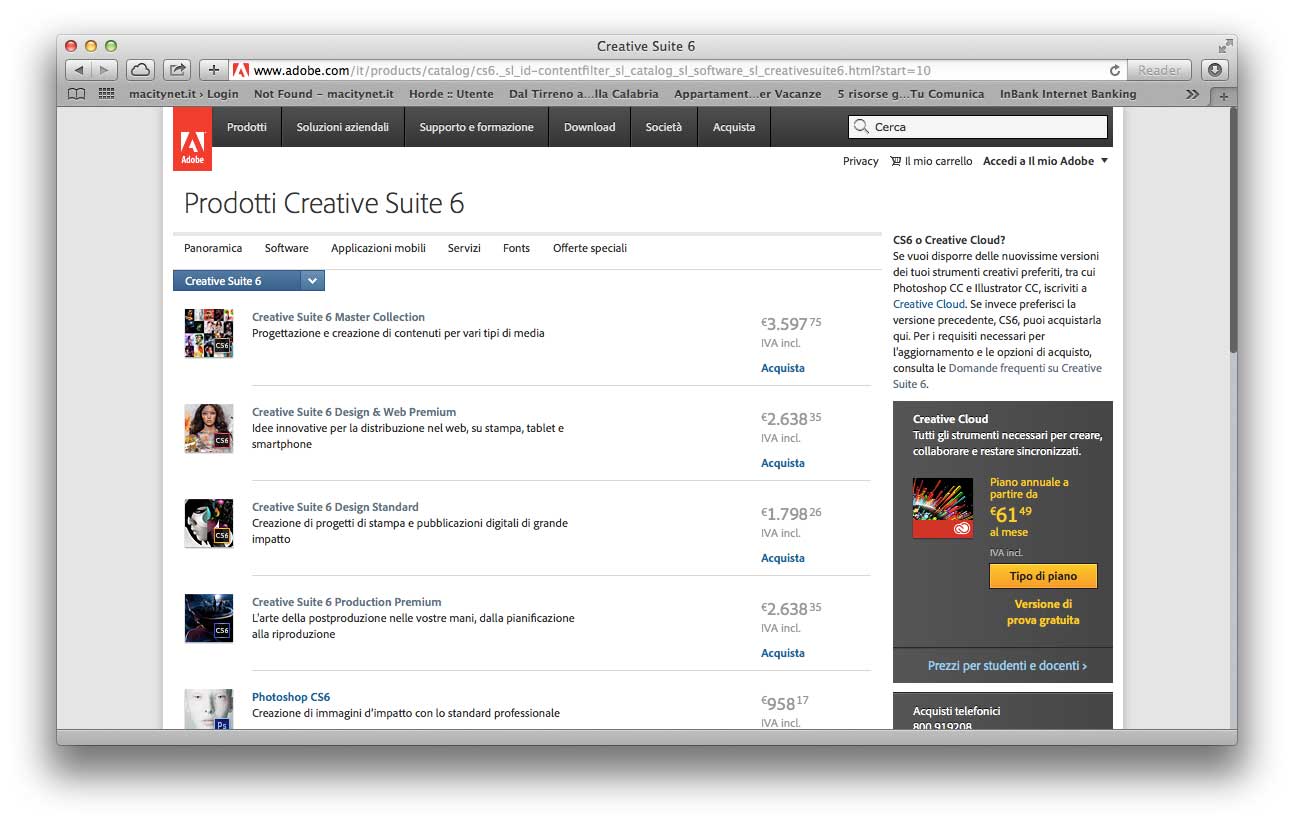
Task: Click the Adobe favicon in the address bar
Action: tap(240, 70)
